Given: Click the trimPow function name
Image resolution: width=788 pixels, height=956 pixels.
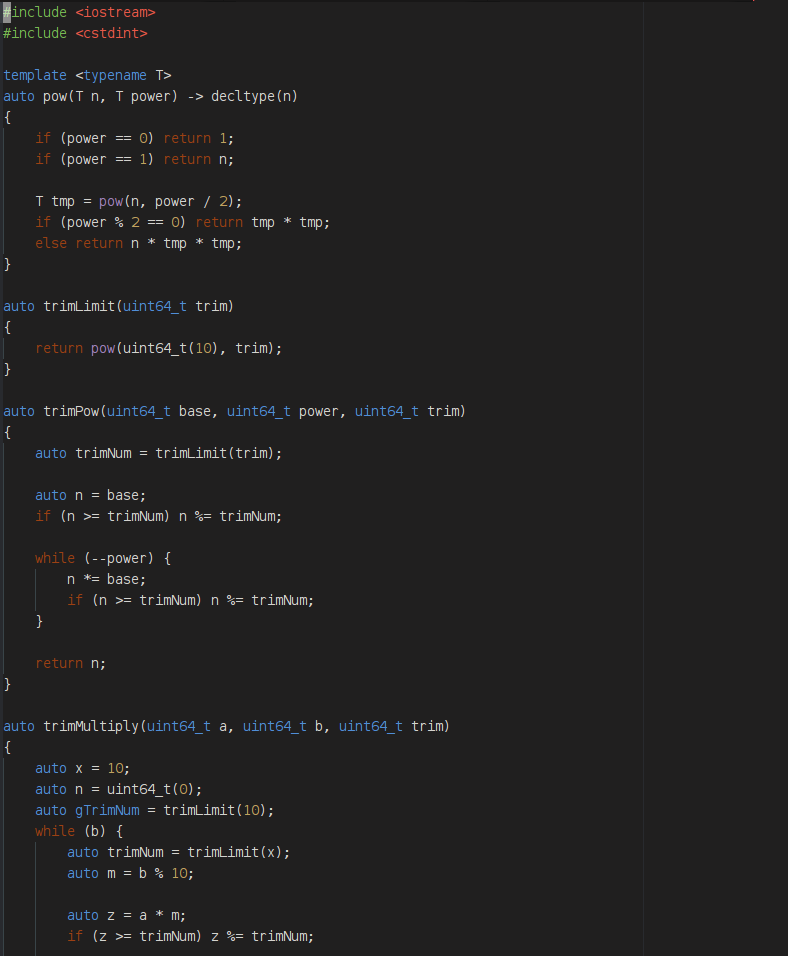Looking at the screenshot, I should click(71, 412).
